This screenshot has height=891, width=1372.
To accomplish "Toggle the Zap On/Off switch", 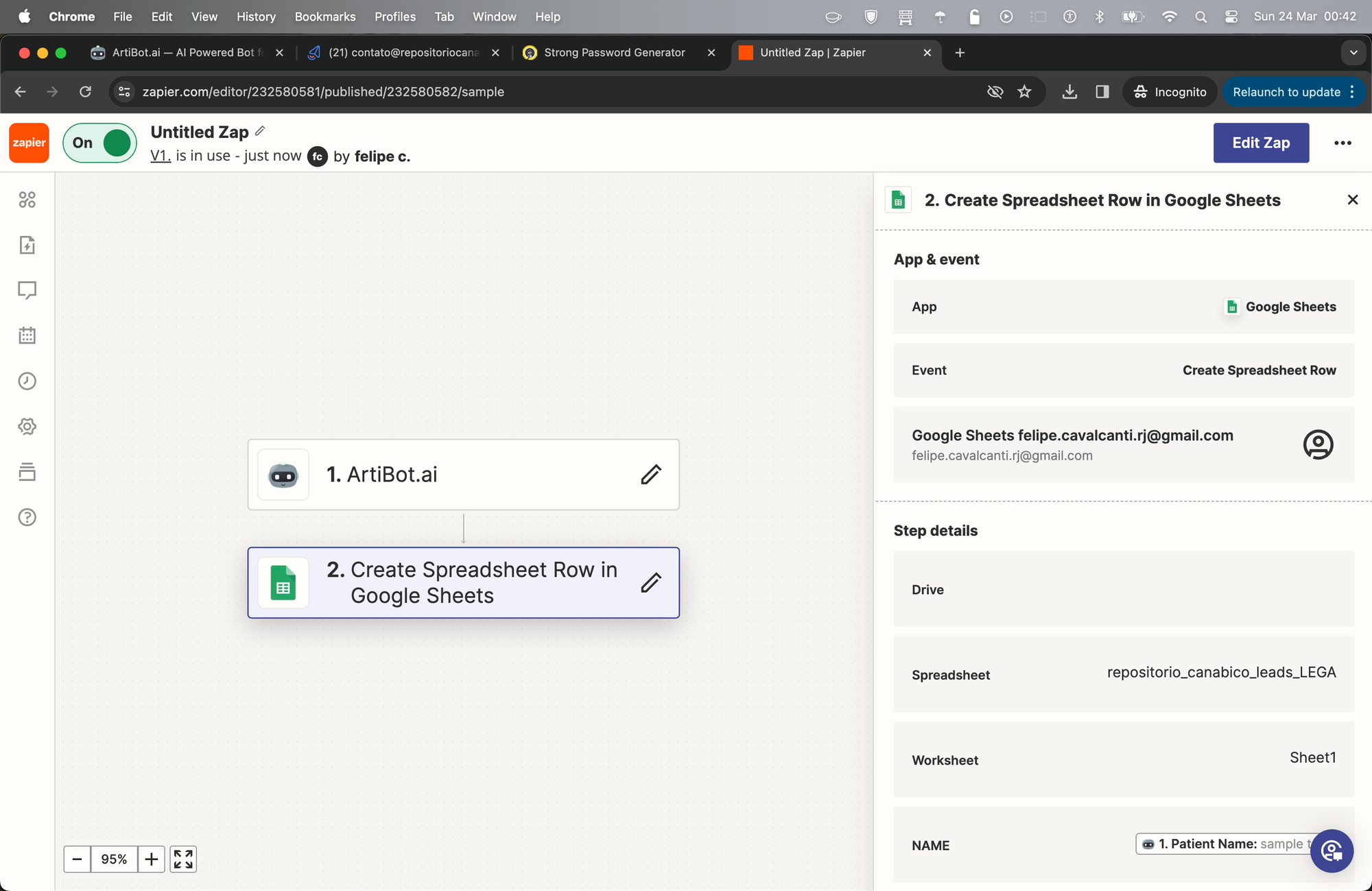I will tap(99, 143).
